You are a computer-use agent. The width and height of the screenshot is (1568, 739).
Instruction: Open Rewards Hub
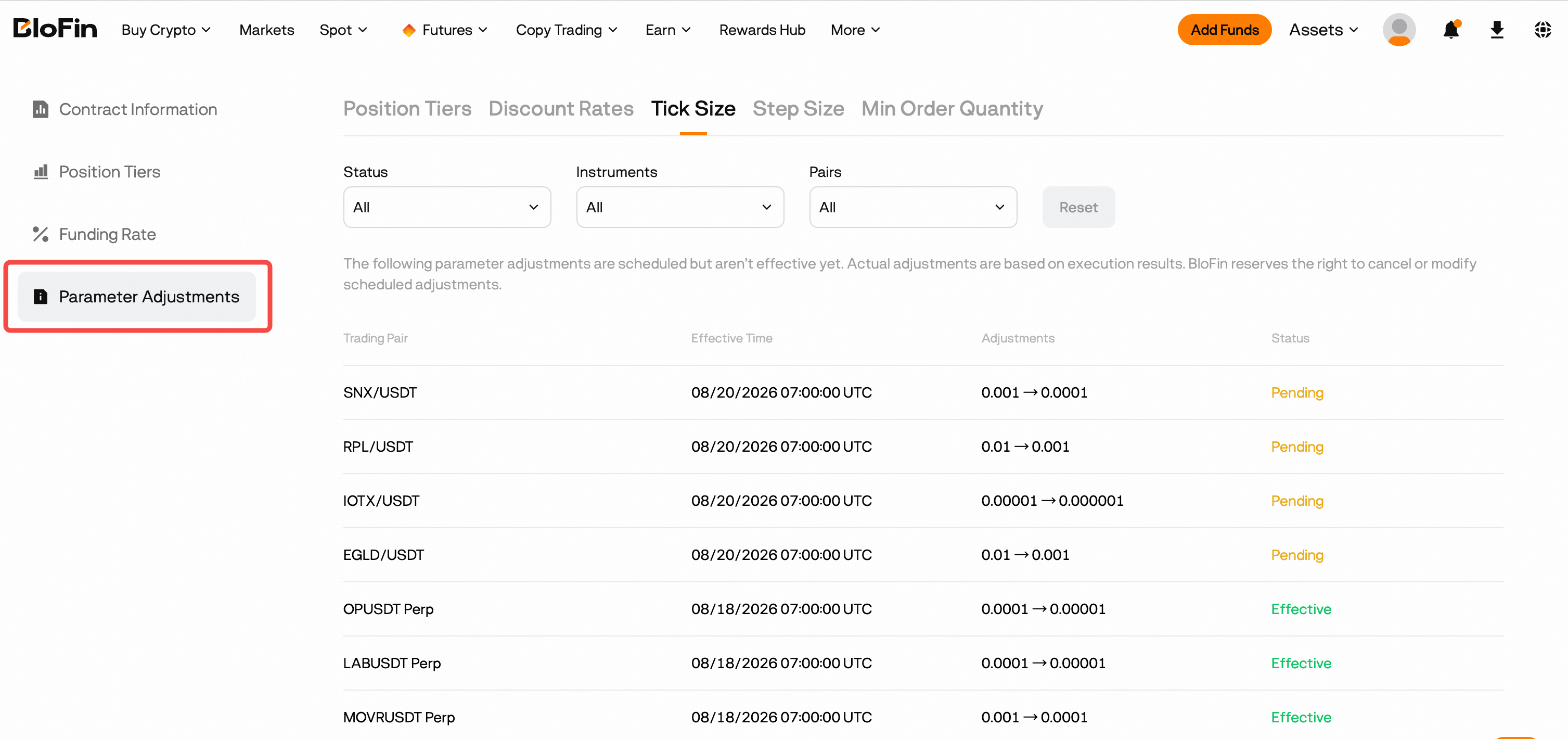pos(762,30)
